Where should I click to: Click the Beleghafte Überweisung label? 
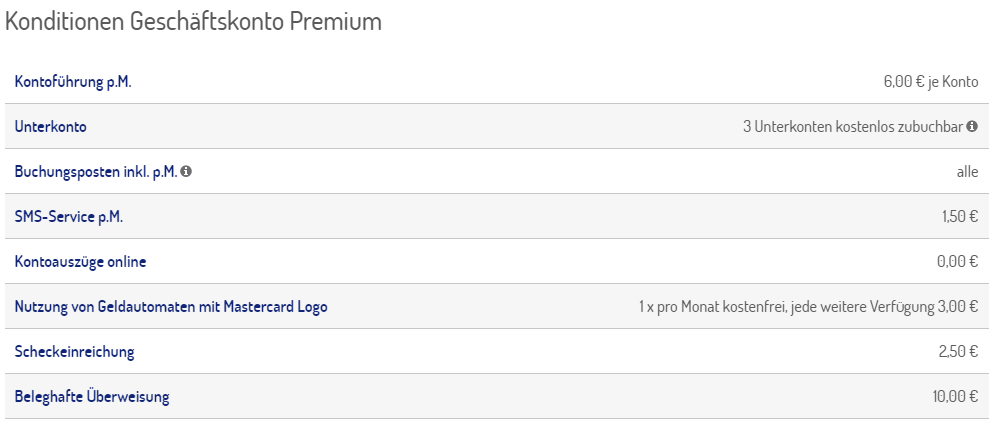92,397
